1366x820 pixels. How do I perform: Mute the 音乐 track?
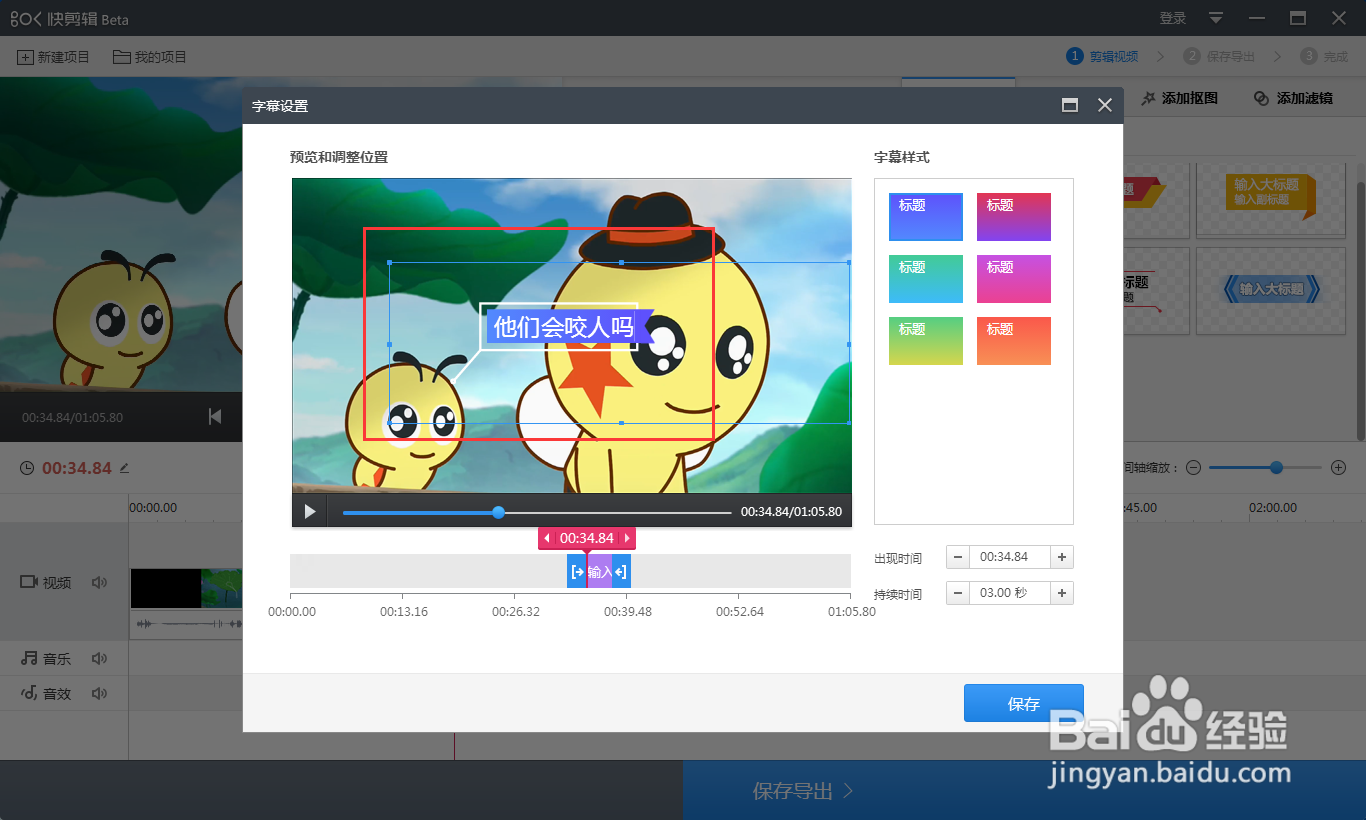pyautogui.click(x=99, y=658)
